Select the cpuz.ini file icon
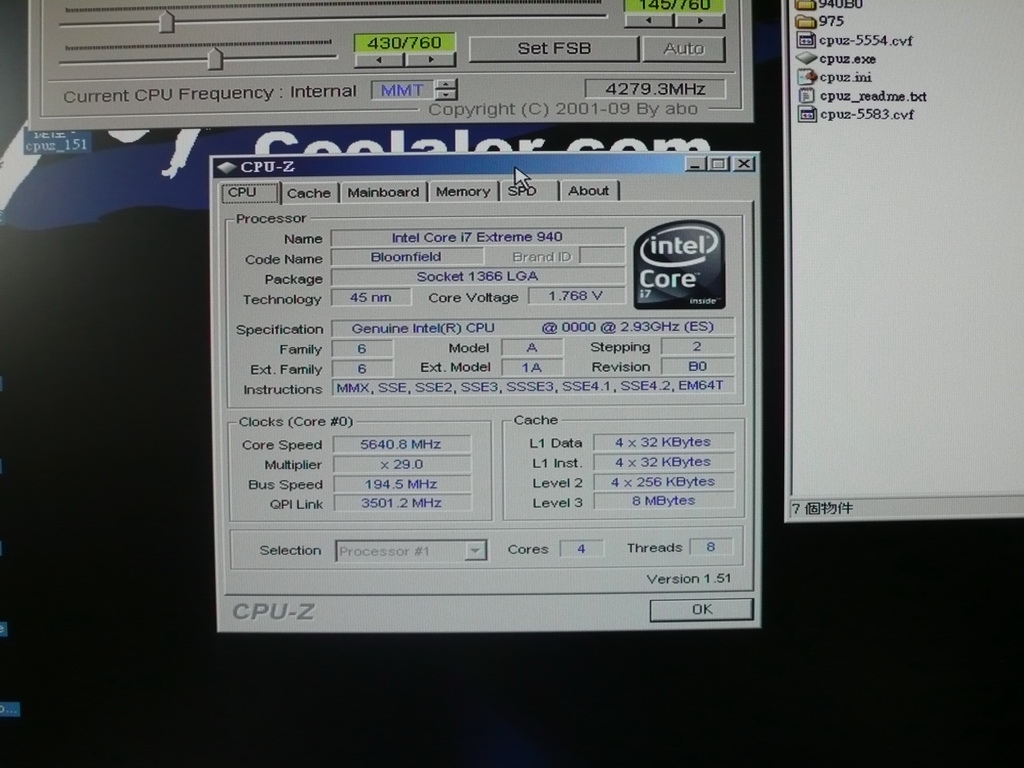 pyautogui.click(x=807, y=76)
